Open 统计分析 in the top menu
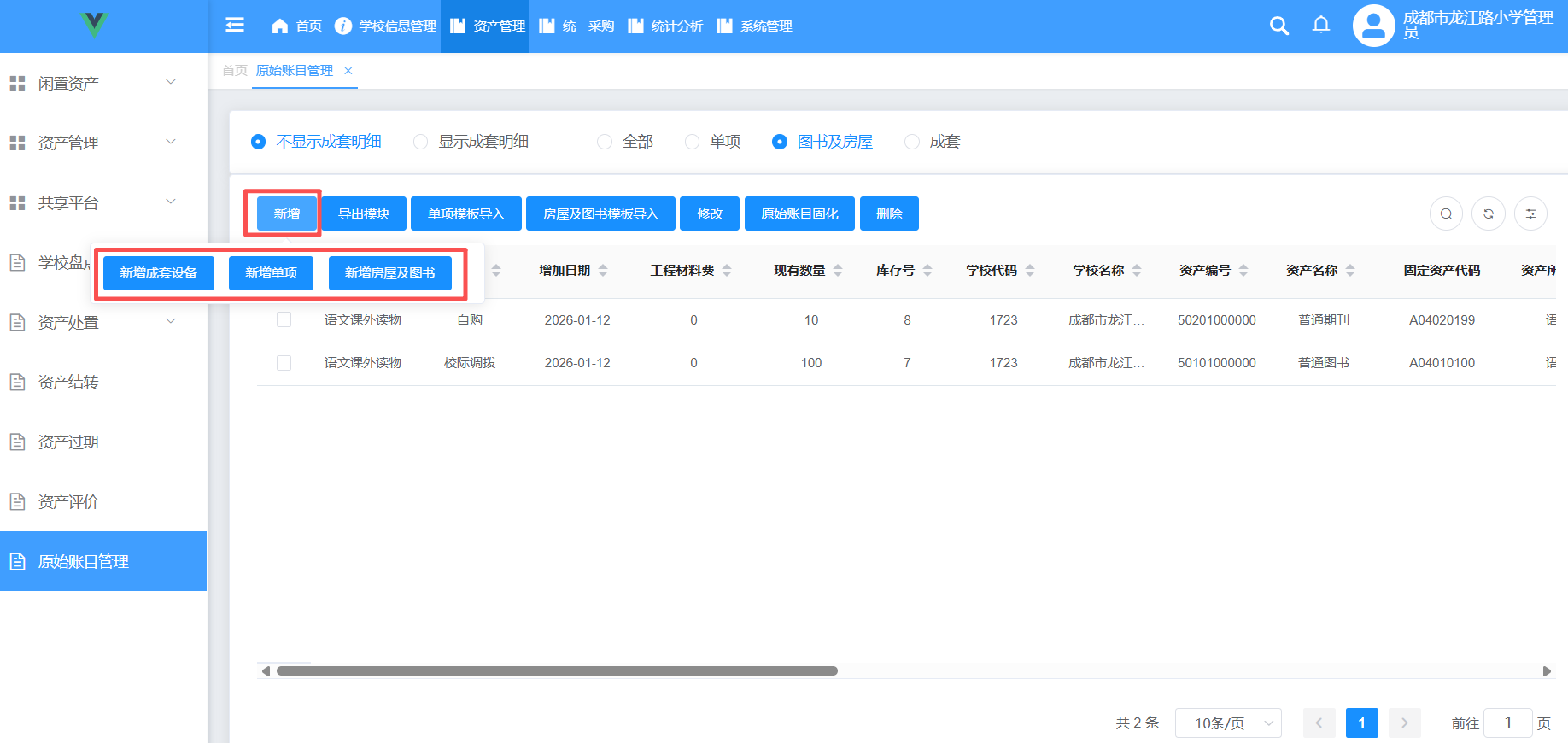Viewport: 1568px width, 743px height. (x=666, y=26)
